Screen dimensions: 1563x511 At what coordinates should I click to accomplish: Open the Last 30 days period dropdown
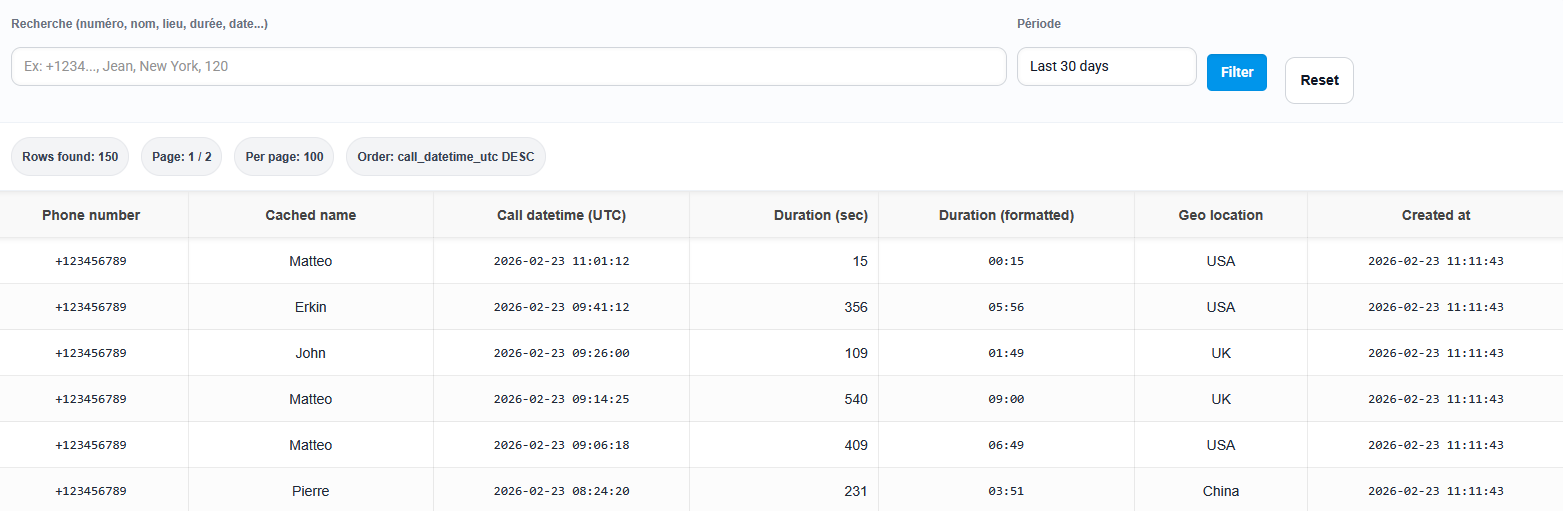point(1106,66)
